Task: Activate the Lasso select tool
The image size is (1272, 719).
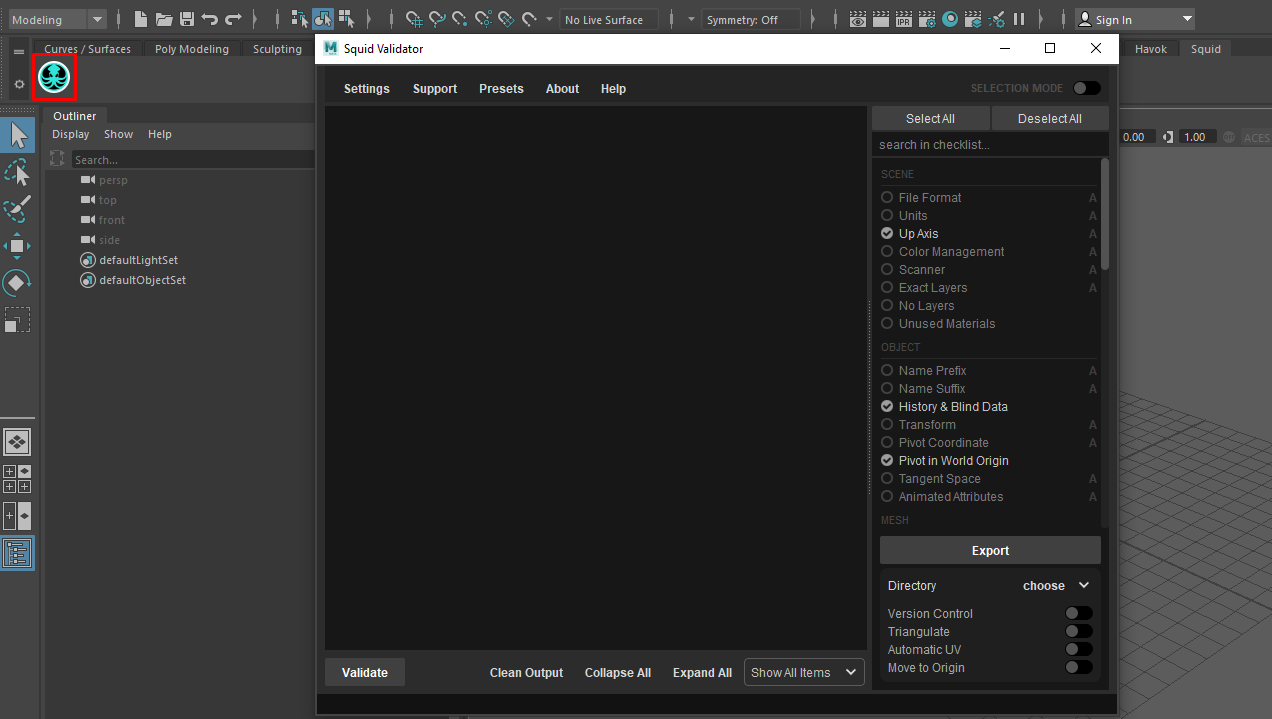Action: [17, 173]
